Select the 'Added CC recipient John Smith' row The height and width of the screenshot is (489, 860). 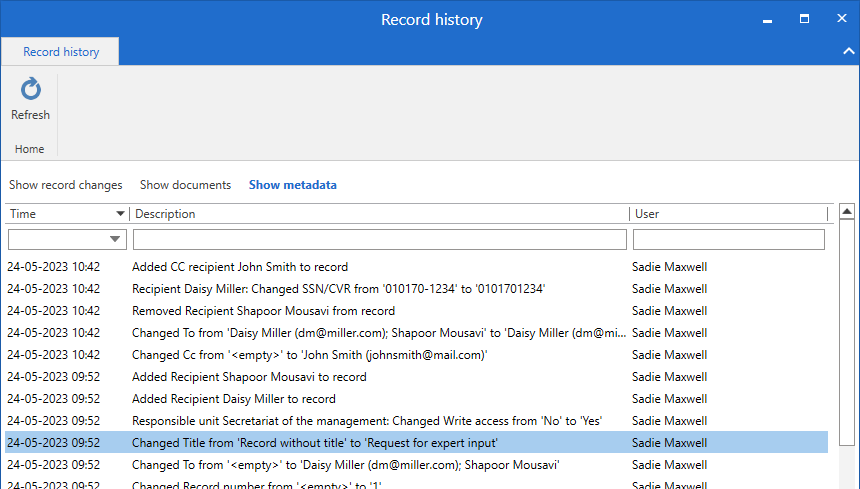tap(240, 267)
